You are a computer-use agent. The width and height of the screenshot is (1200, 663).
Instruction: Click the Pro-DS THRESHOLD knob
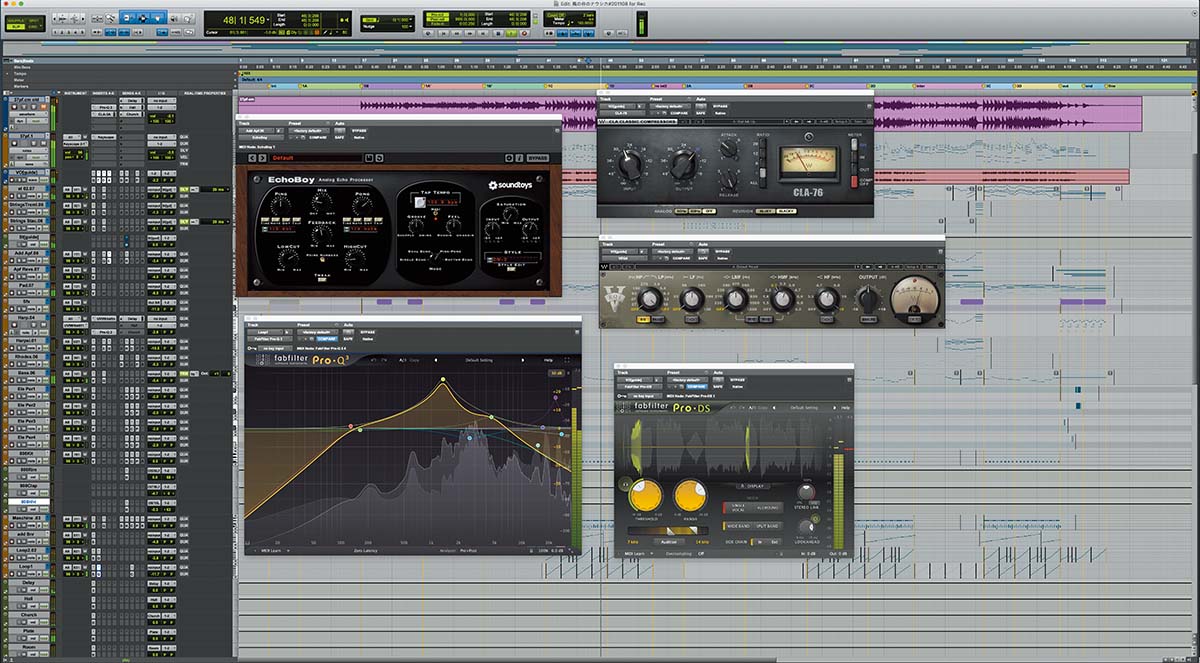(646, 496)
